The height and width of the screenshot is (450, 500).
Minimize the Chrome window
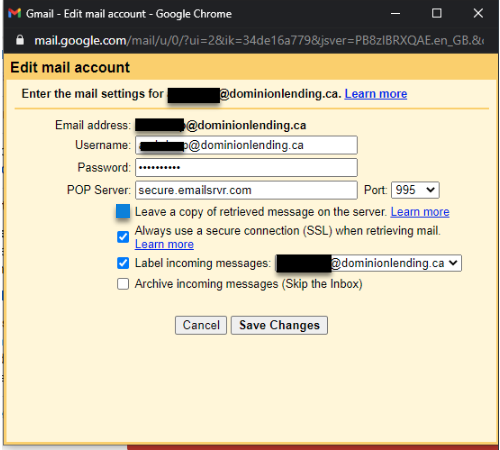395,14
